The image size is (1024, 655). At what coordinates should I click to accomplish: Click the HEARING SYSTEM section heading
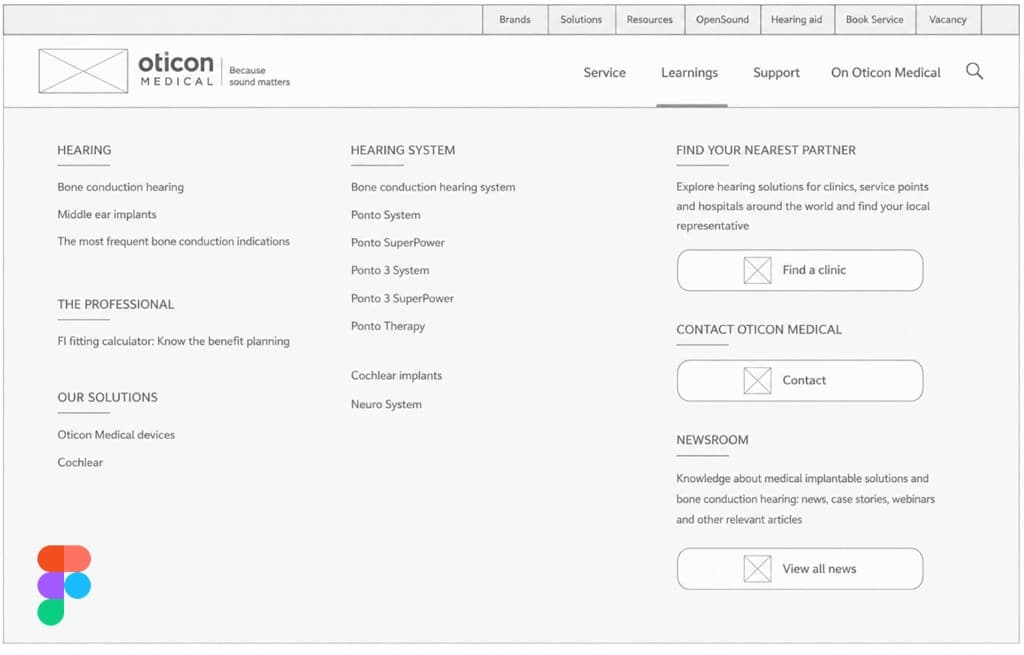point(403,150)
